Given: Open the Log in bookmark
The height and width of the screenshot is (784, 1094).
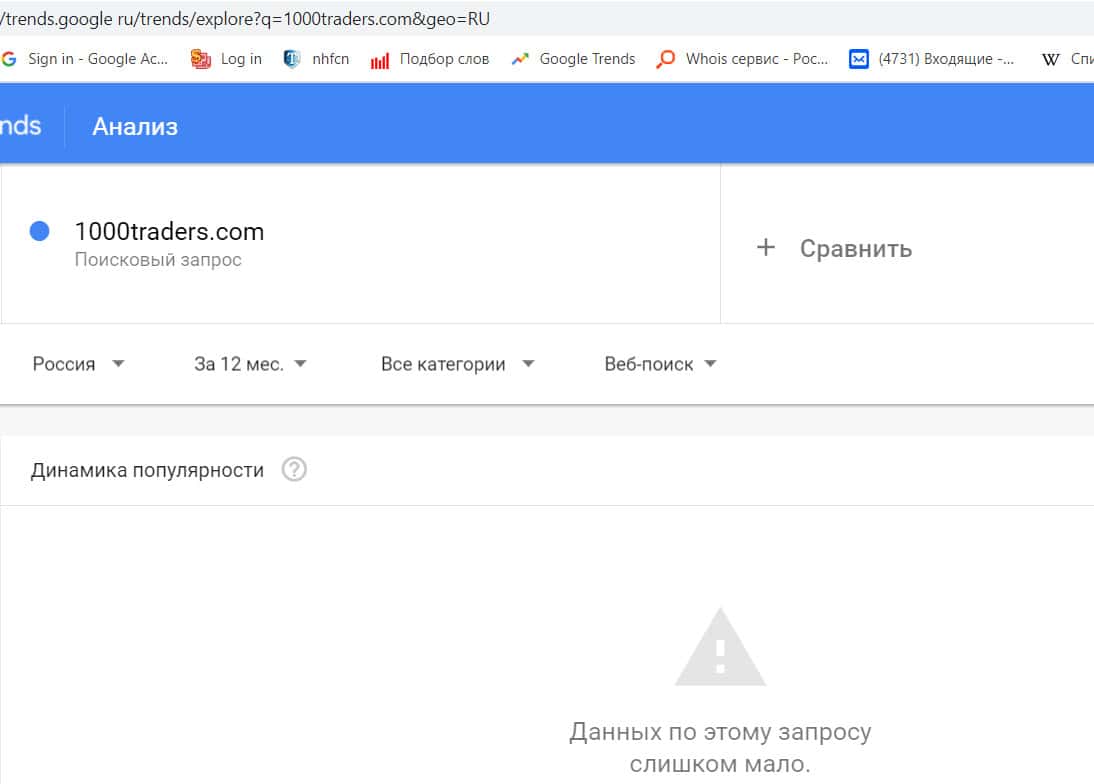Looking at the screenshot, I should [228, 59].
